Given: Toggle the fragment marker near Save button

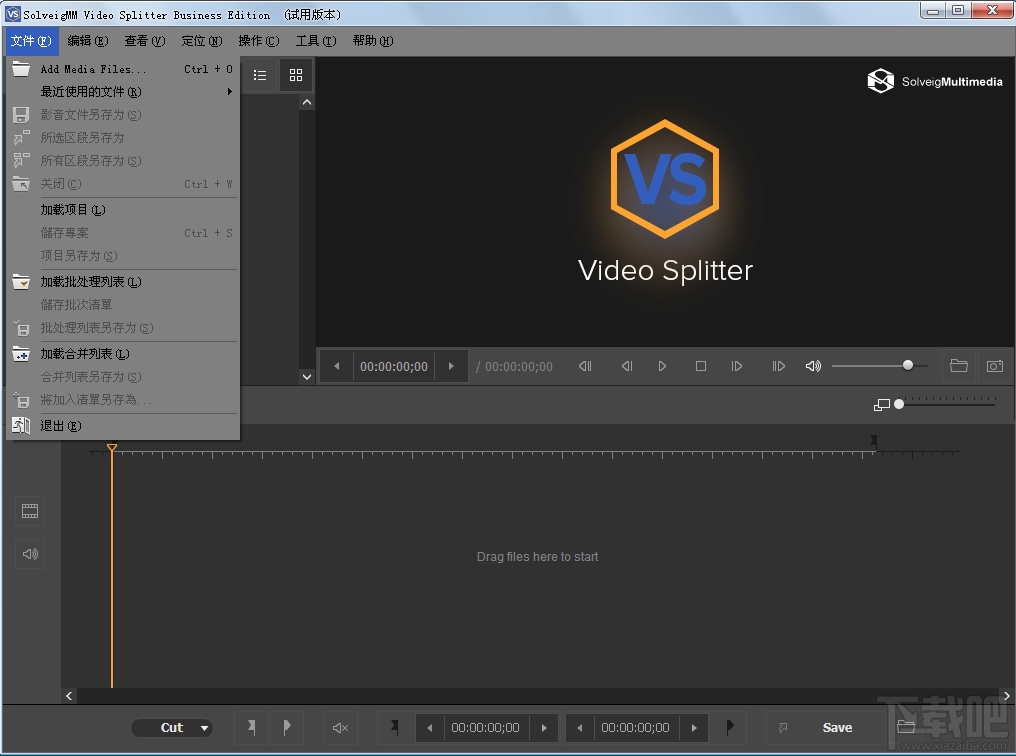Looking at the screenshot, I should tap(785, 727).
